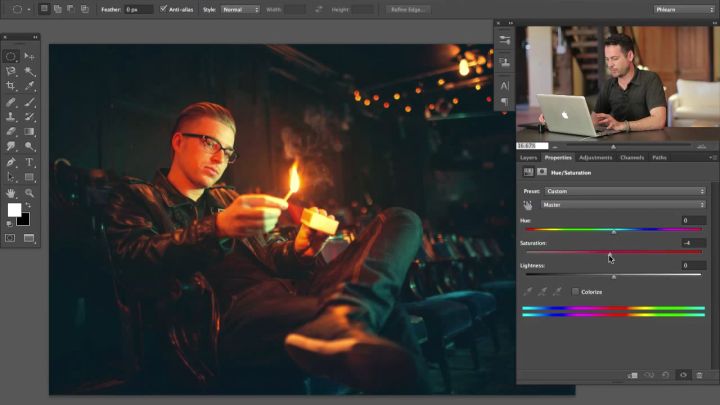Reset default foreground and background colors
The width and height of the screenshot is (720, 405).
coord(9,224)
